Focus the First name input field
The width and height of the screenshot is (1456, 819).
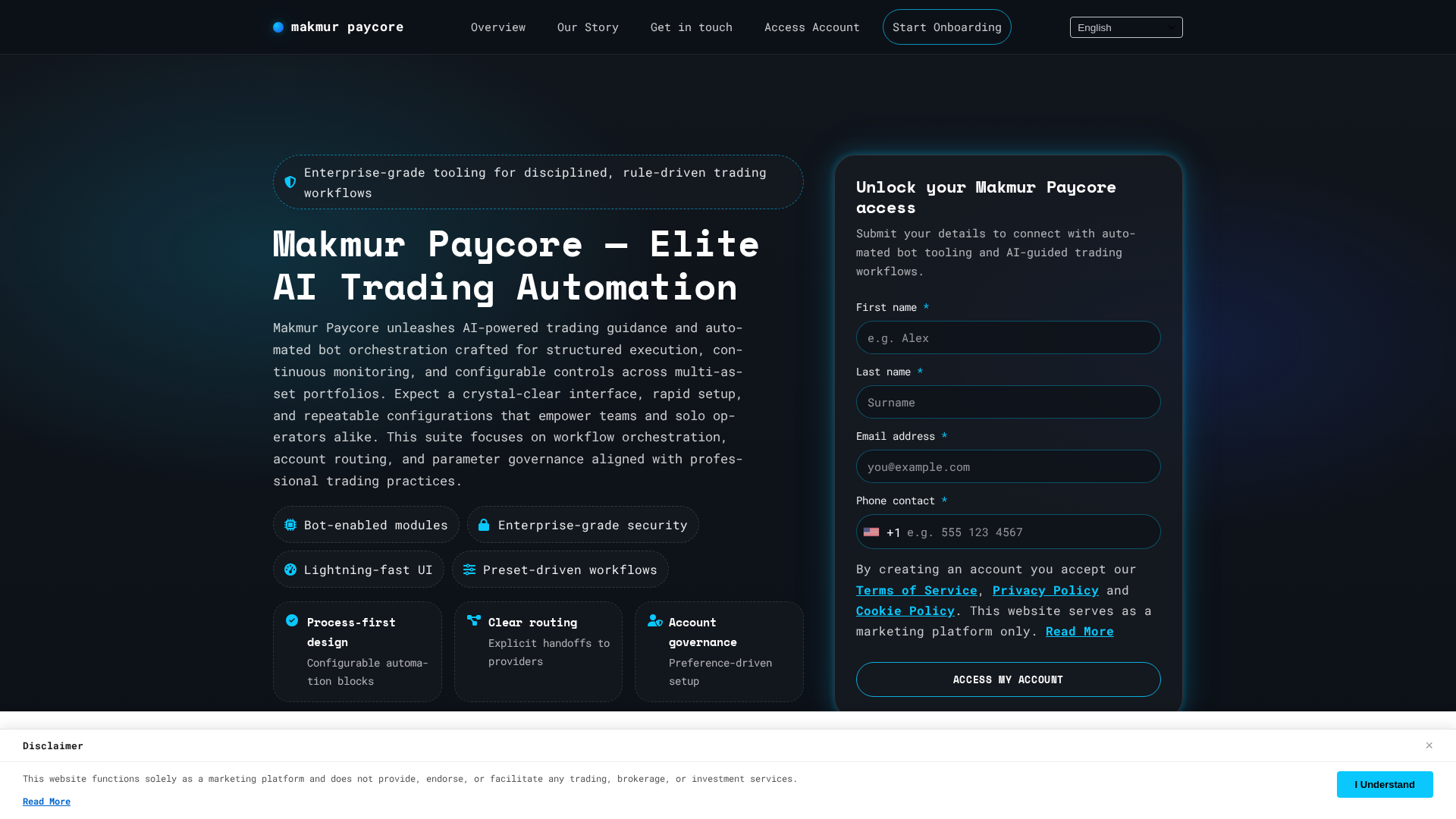coord(1009,337)
